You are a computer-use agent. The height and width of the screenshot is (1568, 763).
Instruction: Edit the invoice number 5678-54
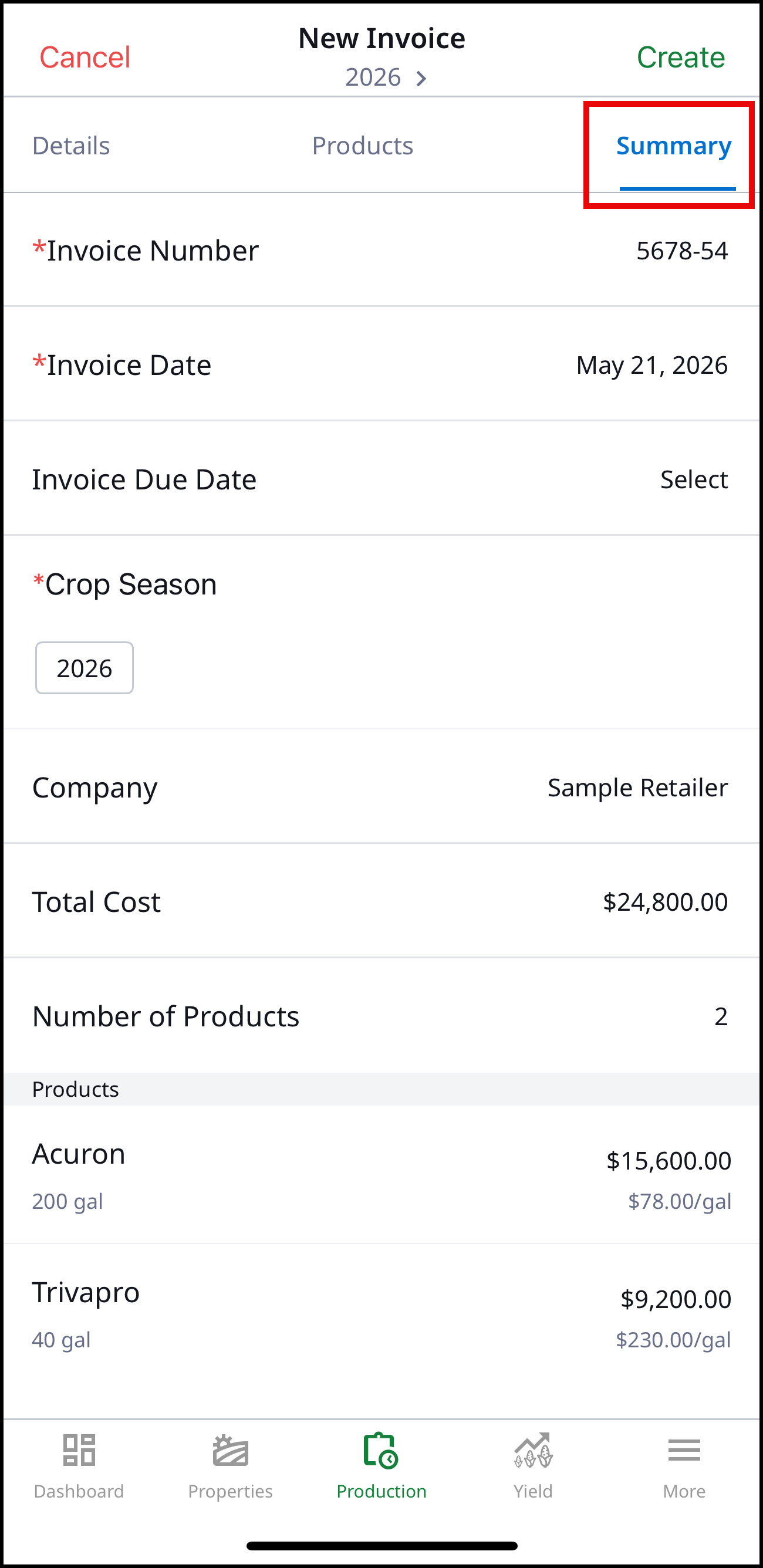(x=682, y=250)
